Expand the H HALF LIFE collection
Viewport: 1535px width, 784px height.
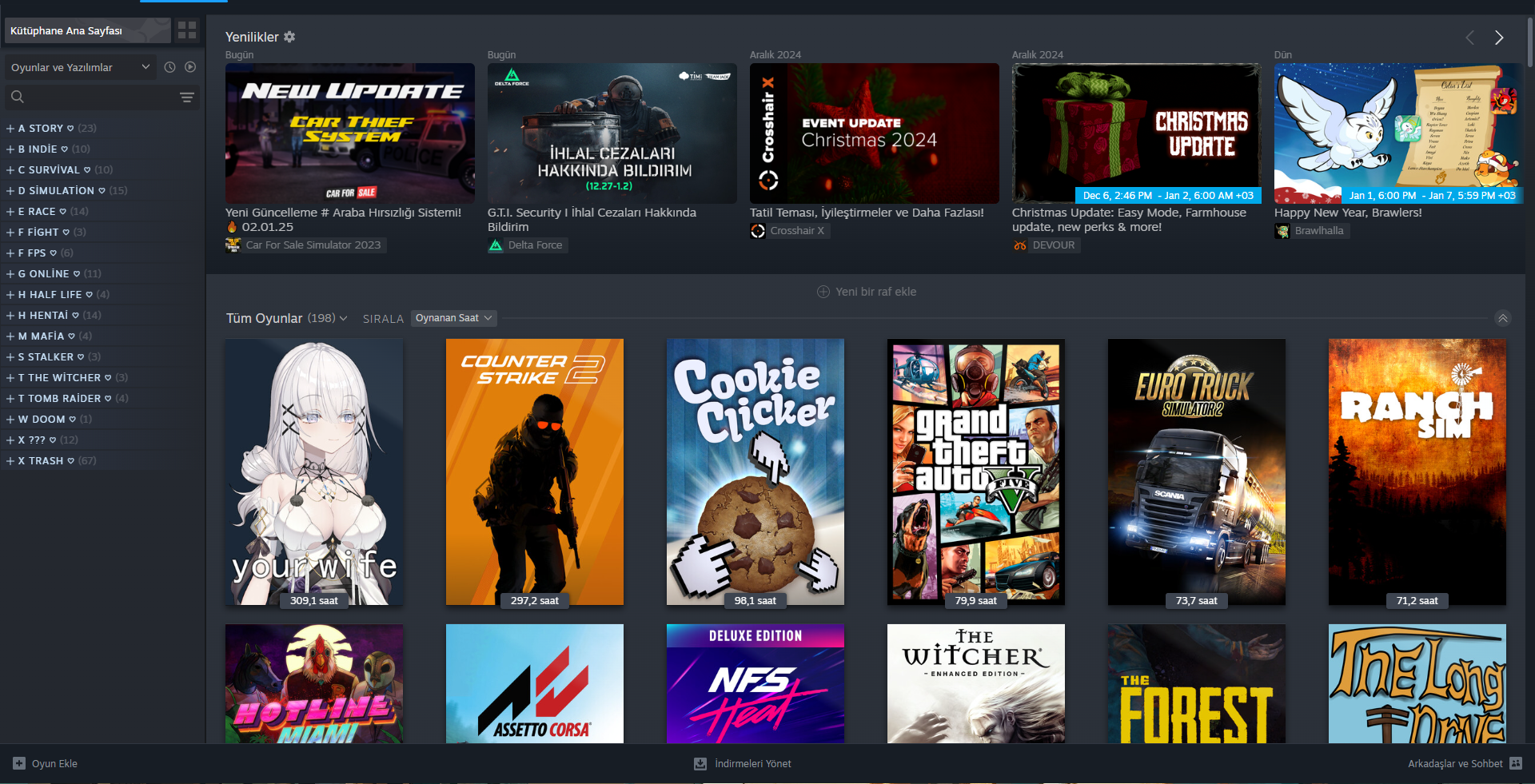tap(10, 294)
